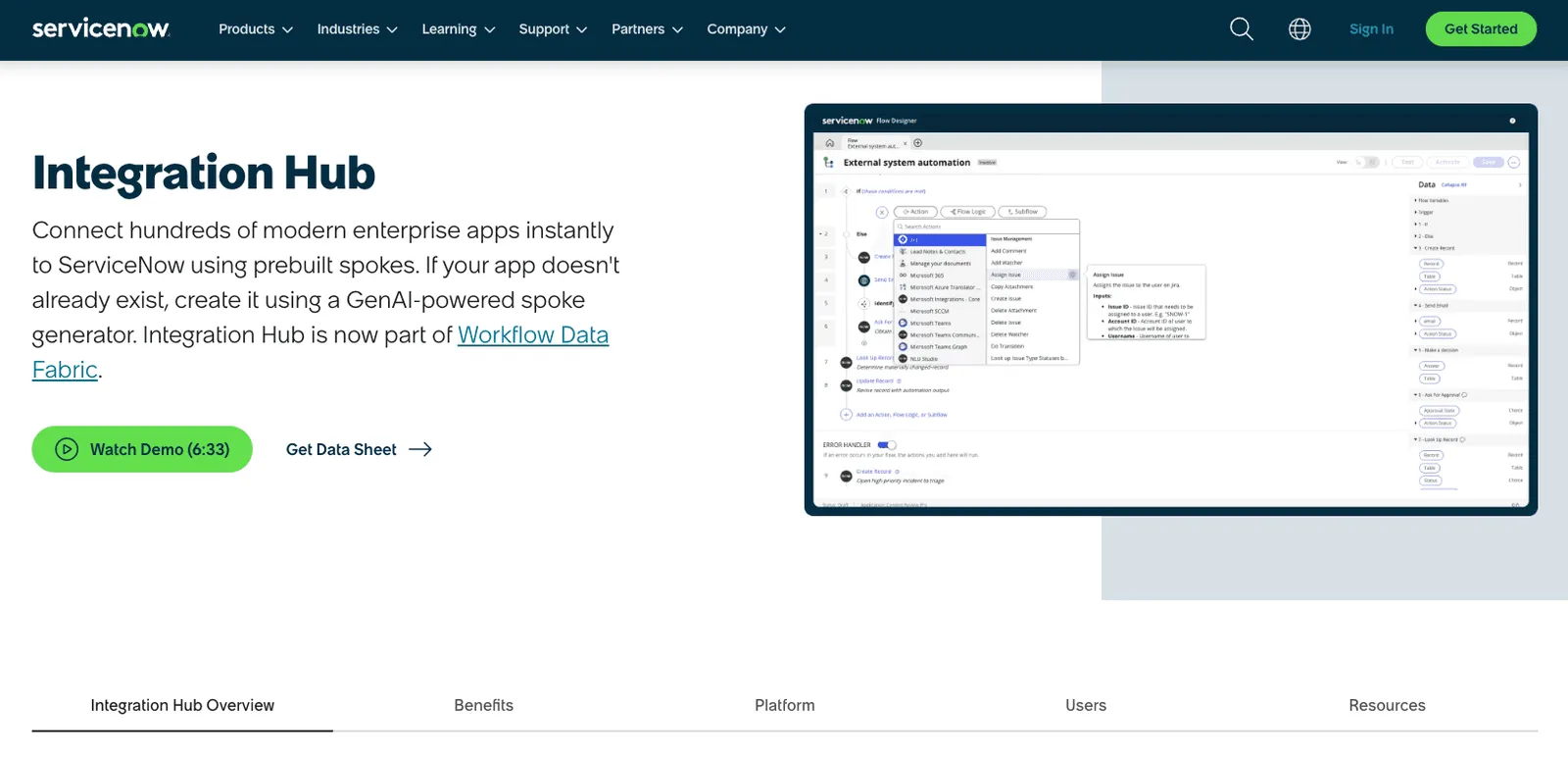The width and height of the screenshot is (1568, 758).
Task: Switch to the Users tab
Action: click(1086, 706)
